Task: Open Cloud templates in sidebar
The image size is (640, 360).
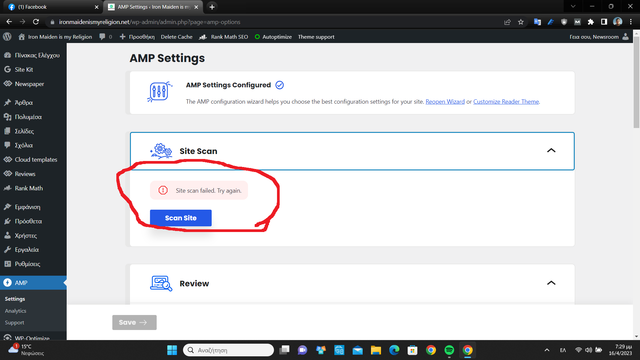Action: (33, 160)
